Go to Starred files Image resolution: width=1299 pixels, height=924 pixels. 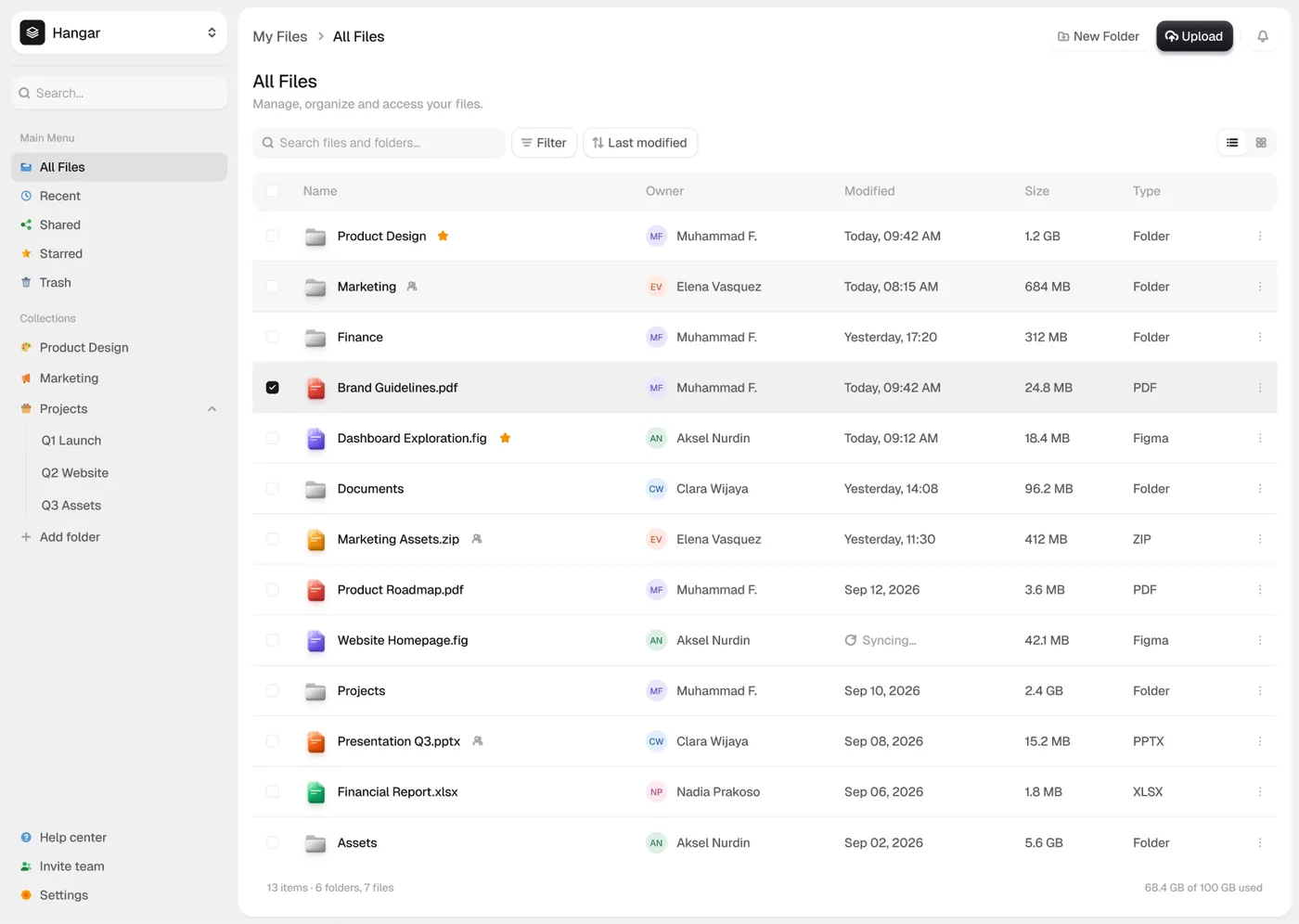(x=119, y=253)
